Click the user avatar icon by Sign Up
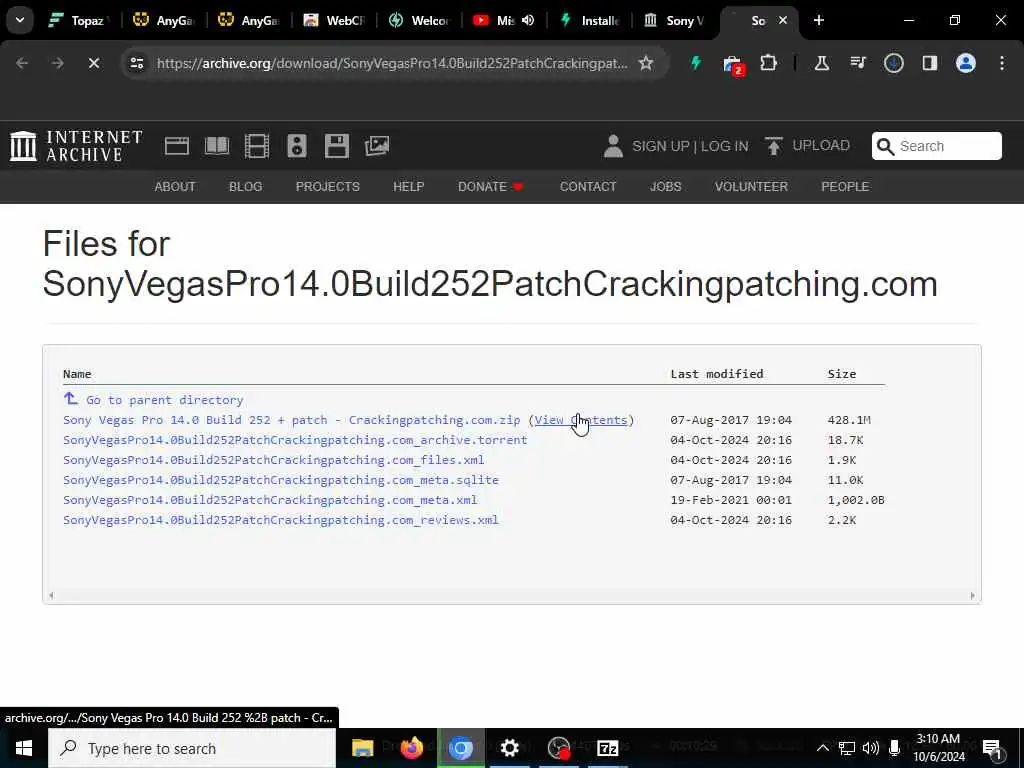This screenshot has height=768, width=1024. (x=613, y=146)
